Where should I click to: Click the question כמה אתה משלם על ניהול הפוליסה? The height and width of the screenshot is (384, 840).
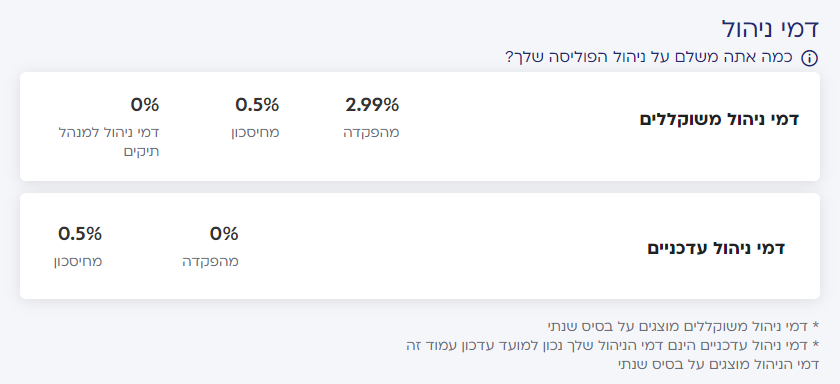point(649,57)
